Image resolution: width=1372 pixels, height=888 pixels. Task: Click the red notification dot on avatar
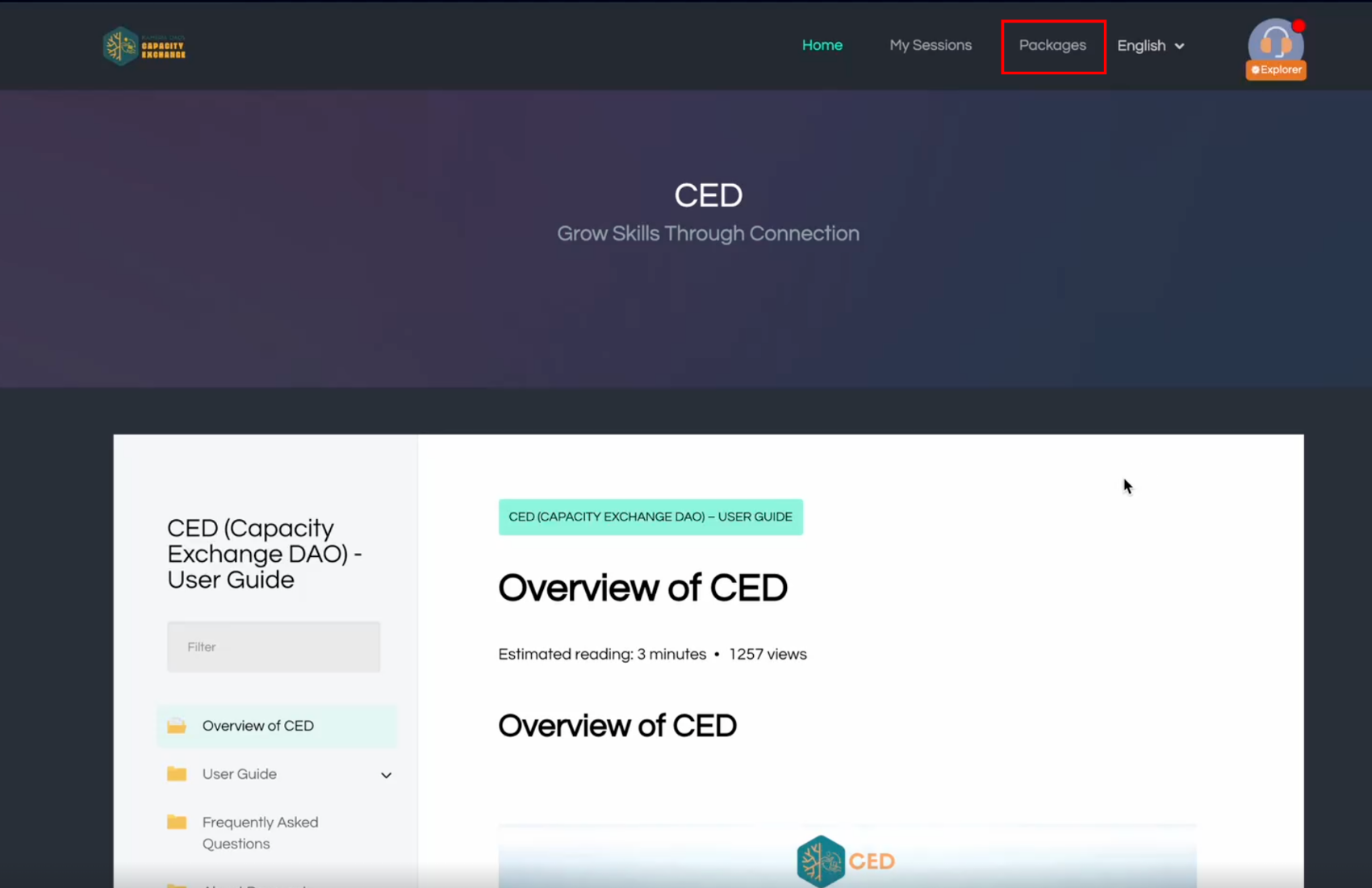(1299, 26)
